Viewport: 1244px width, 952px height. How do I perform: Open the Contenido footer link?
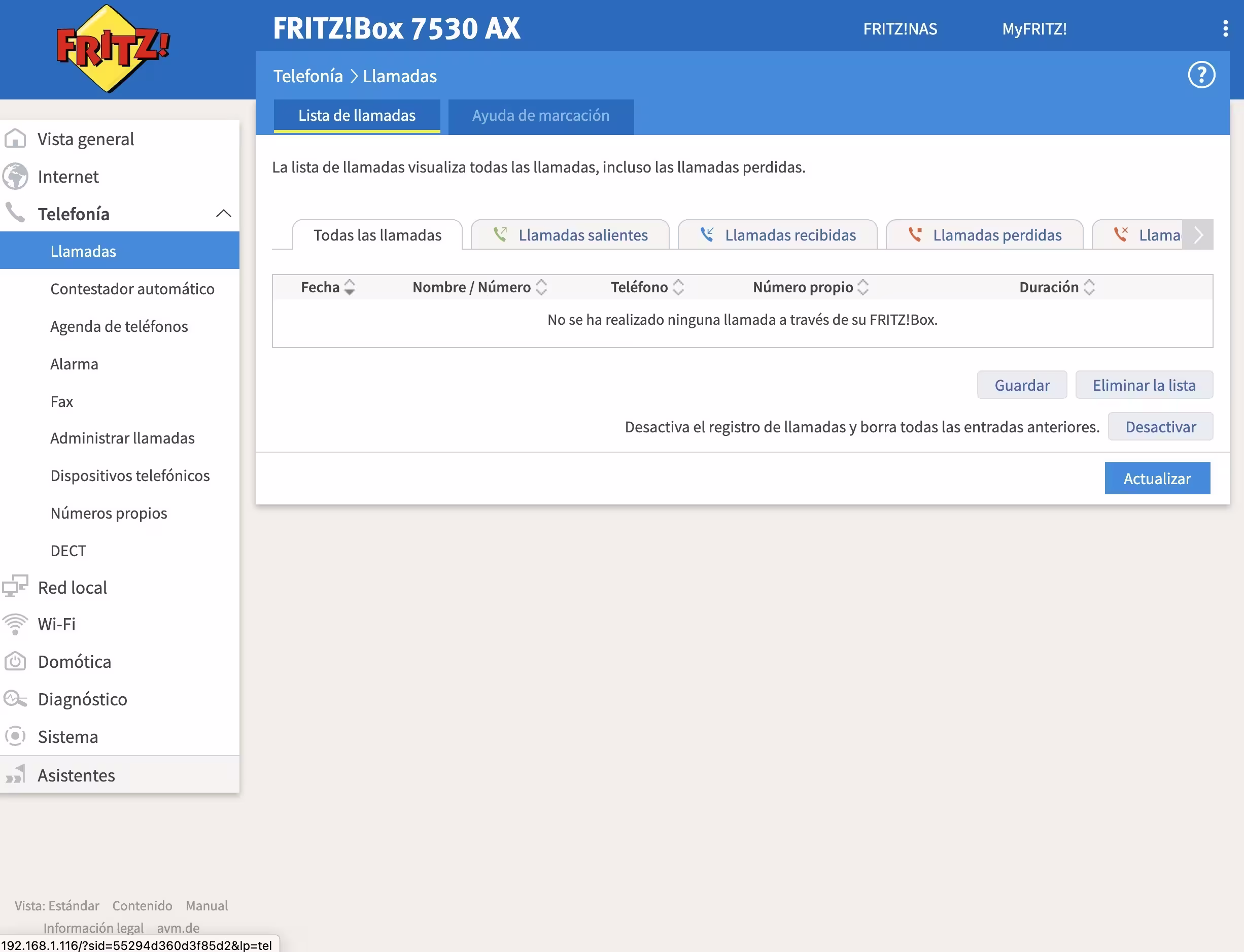coord(142,905)
